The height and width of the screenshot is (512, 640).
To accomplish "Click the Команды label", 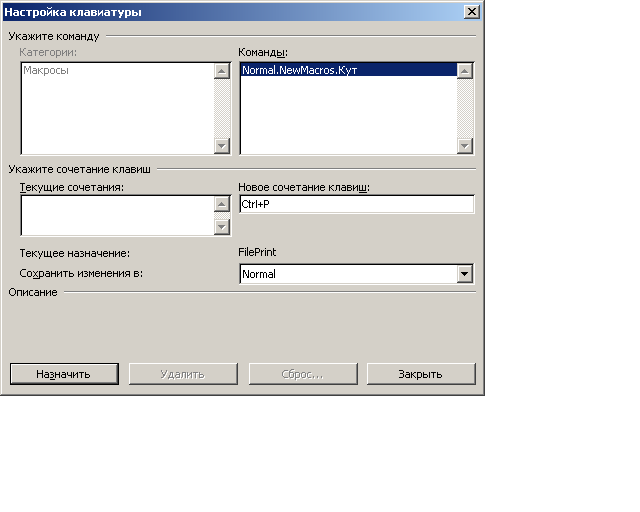I will (263, 52).
